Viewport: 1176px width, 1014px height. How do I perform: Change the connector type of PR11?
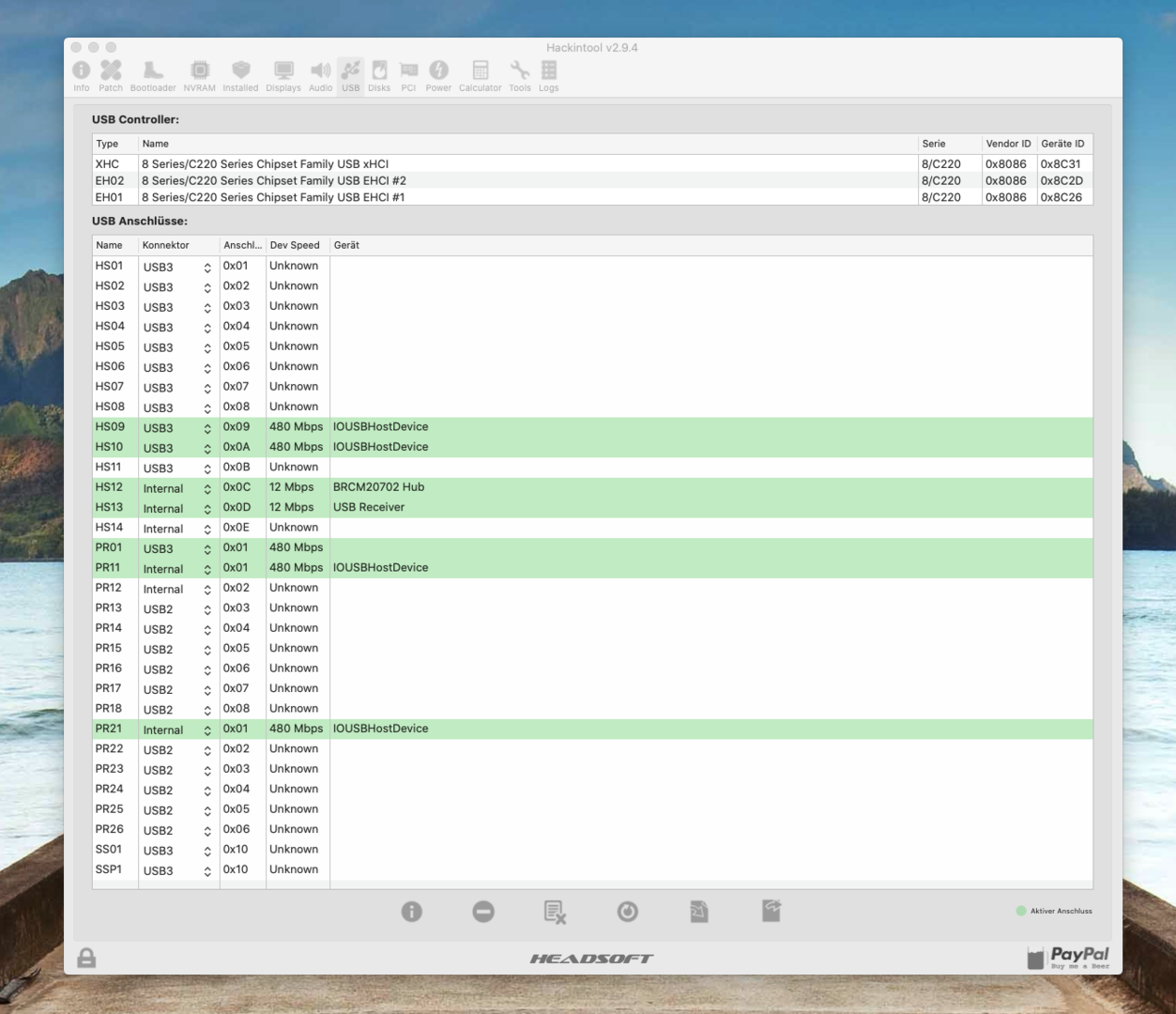[177, 569]
